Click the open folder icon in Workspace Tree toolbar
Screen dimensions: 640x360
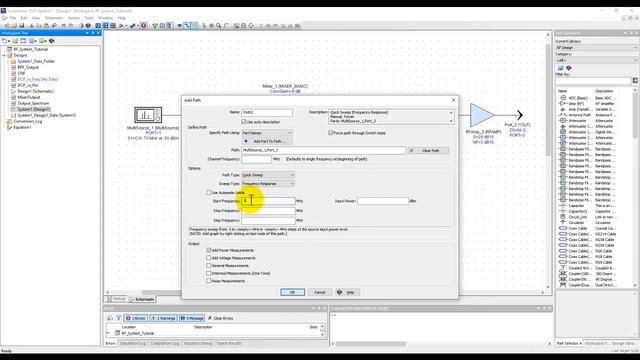15,41
